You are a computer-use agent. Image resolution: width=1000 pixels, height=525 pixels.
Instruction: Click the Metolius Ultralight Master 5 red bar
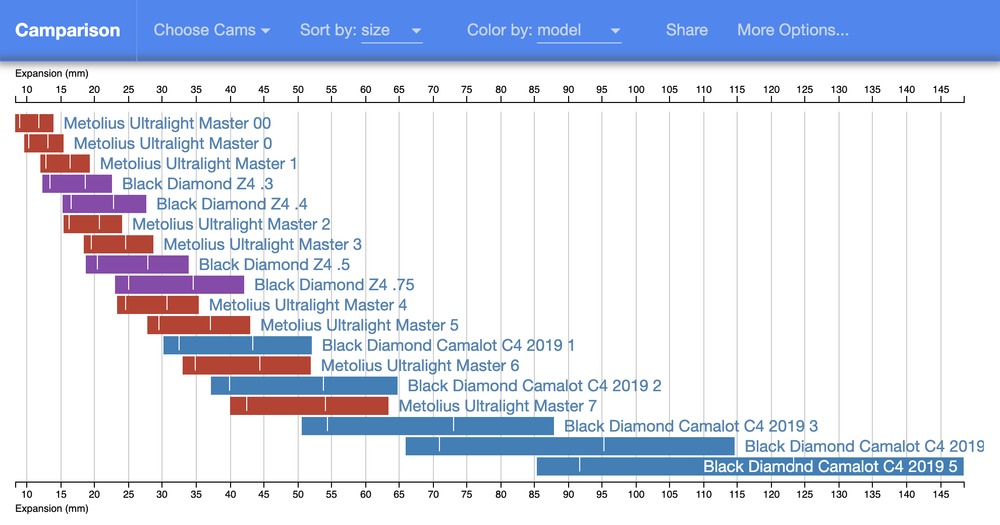tap(199, 325)
